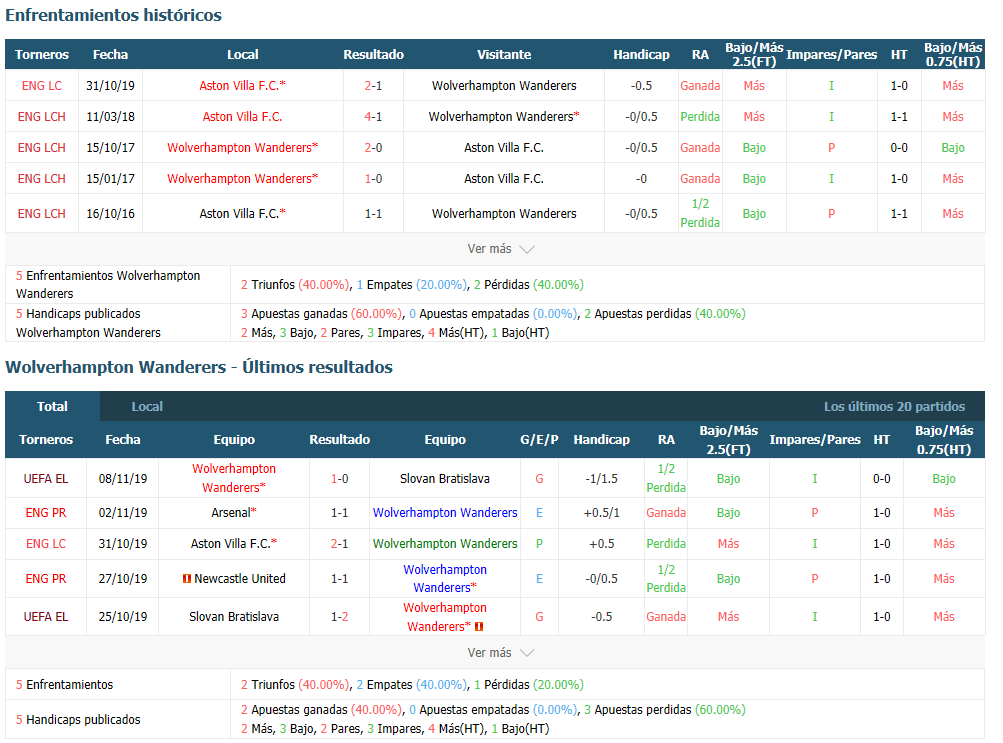
Task: Open Slovan Bratislava in the 25/10/19 row
Action: (234, 617)
